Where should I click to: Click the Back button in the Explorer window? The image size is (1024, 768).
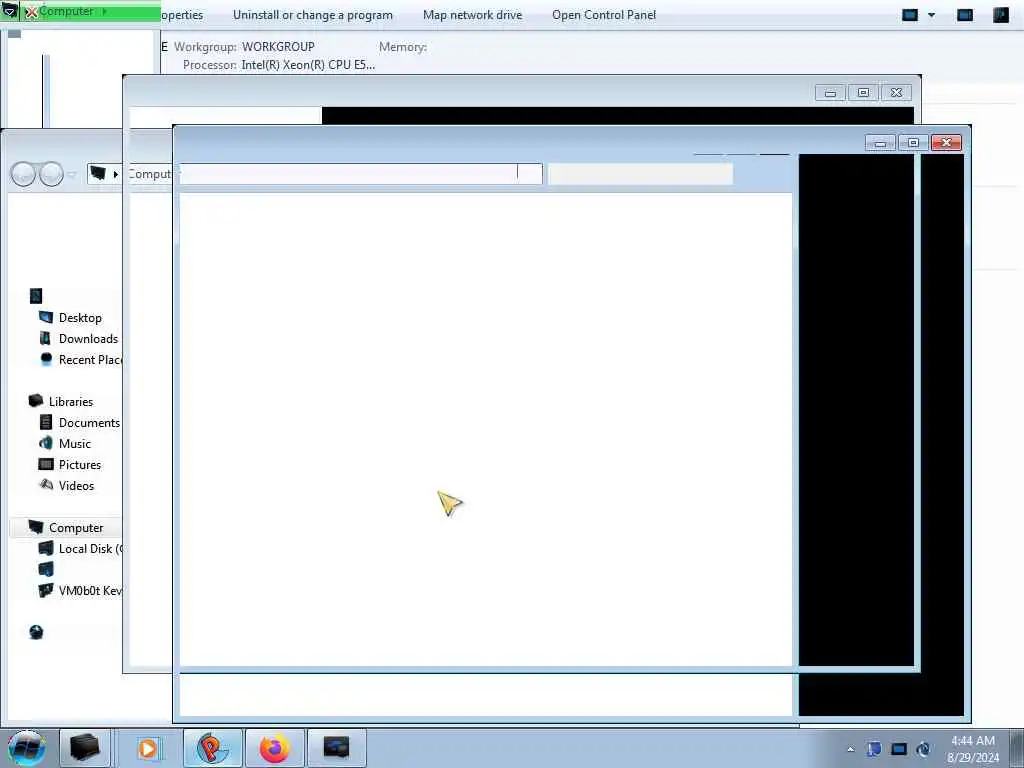(23, 174)
